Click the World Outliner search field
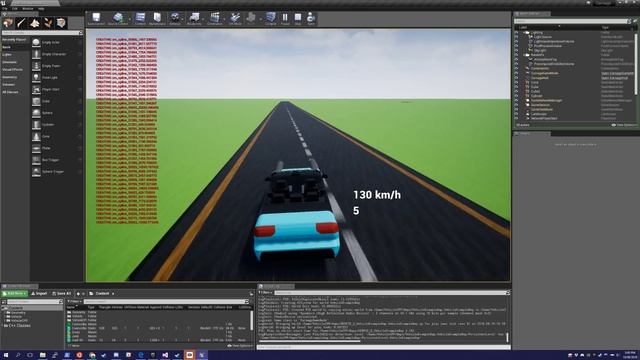Image resolution: width=640 pixels, height=360 pixels. coord(571,21)
